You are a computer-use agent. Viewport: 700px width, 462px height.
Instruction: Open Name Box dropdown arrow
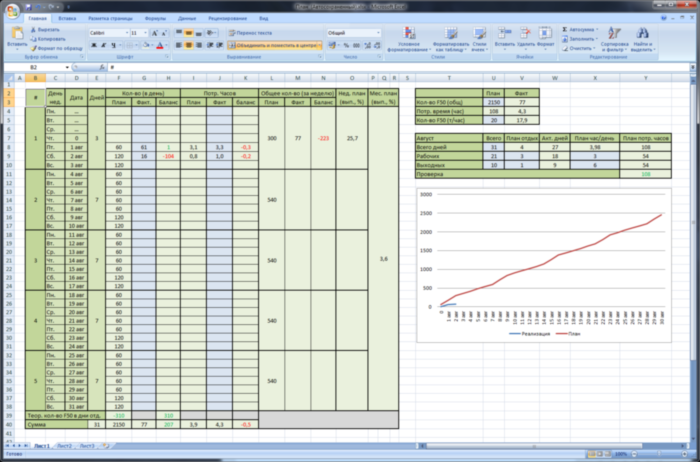(x=67, y=67)
